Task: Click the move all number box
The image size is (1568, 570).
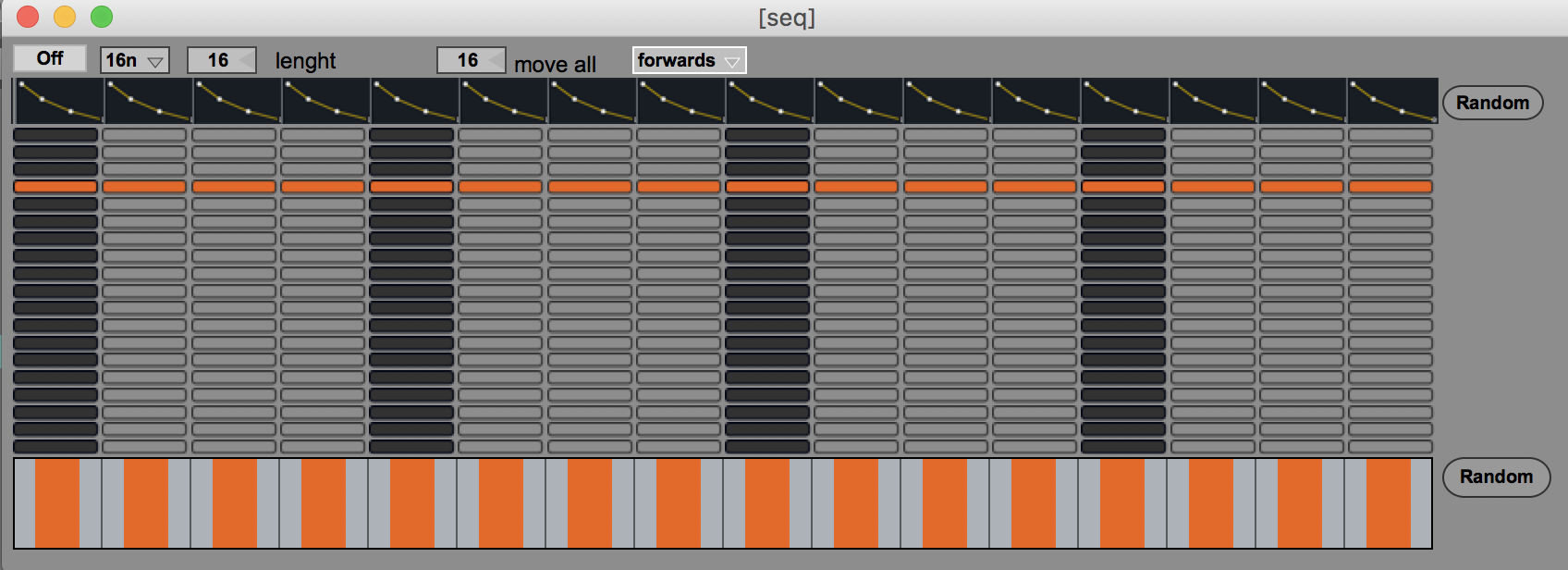Action: pyautogui.click(x=470, y=60)
